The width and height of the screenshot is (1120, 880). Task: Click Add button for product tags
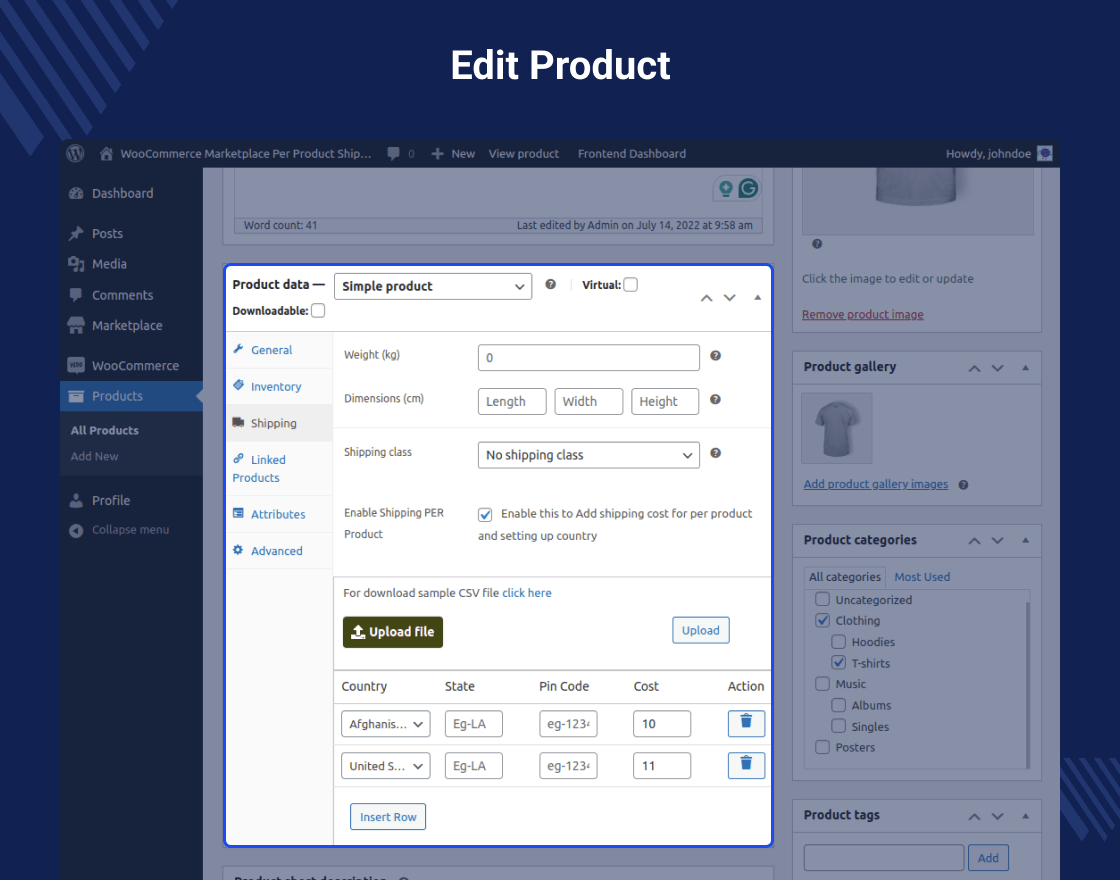989,858
